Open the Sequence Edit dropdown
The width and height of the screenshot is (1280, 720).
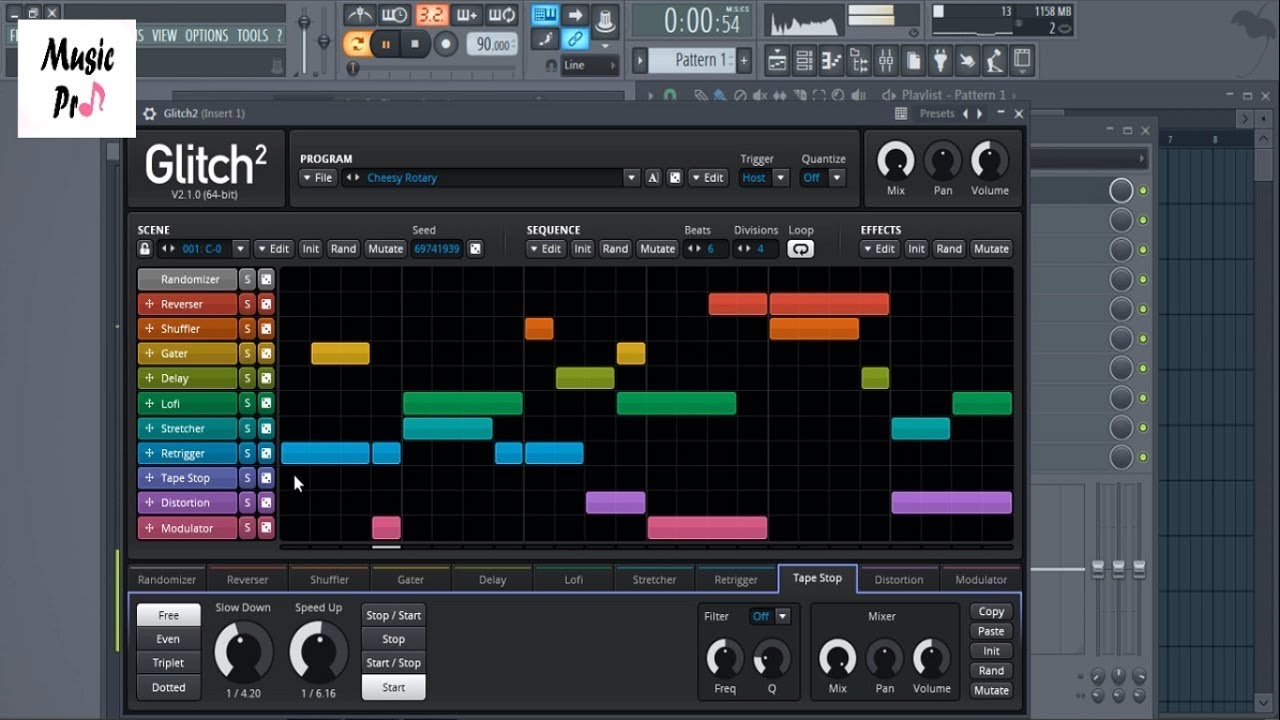tap(546, 249)
